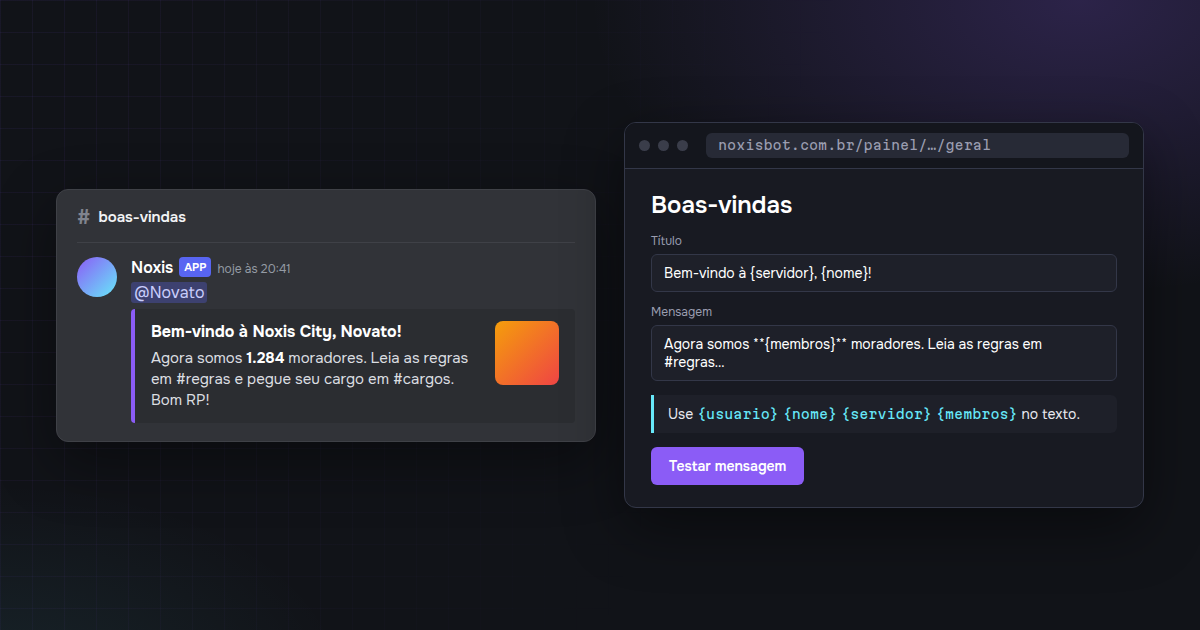
Task: Open the orange embed thumbnail image
Action: pyautogui.click(x=527, y=353)
